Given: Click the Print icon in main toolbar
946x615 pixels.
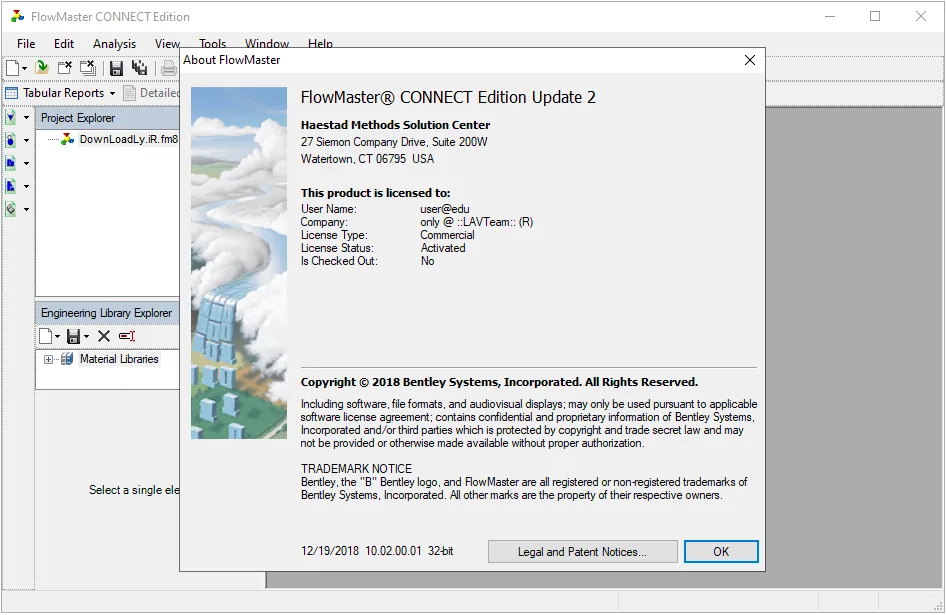Looking at the screenshot, I should [x=170, y=68].
